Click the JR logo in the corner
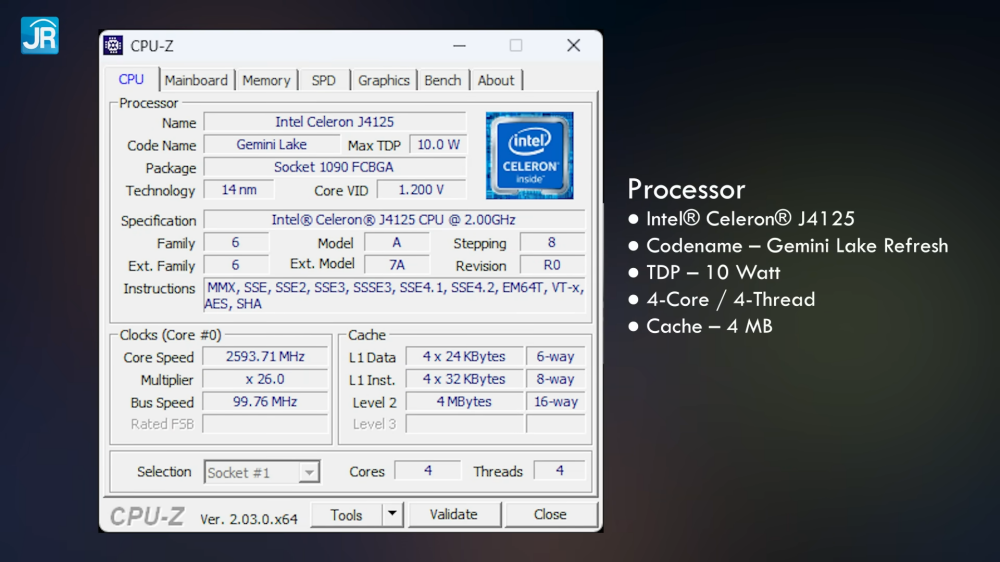Screen dimensions: 1000x562 [x=40, y=35]
